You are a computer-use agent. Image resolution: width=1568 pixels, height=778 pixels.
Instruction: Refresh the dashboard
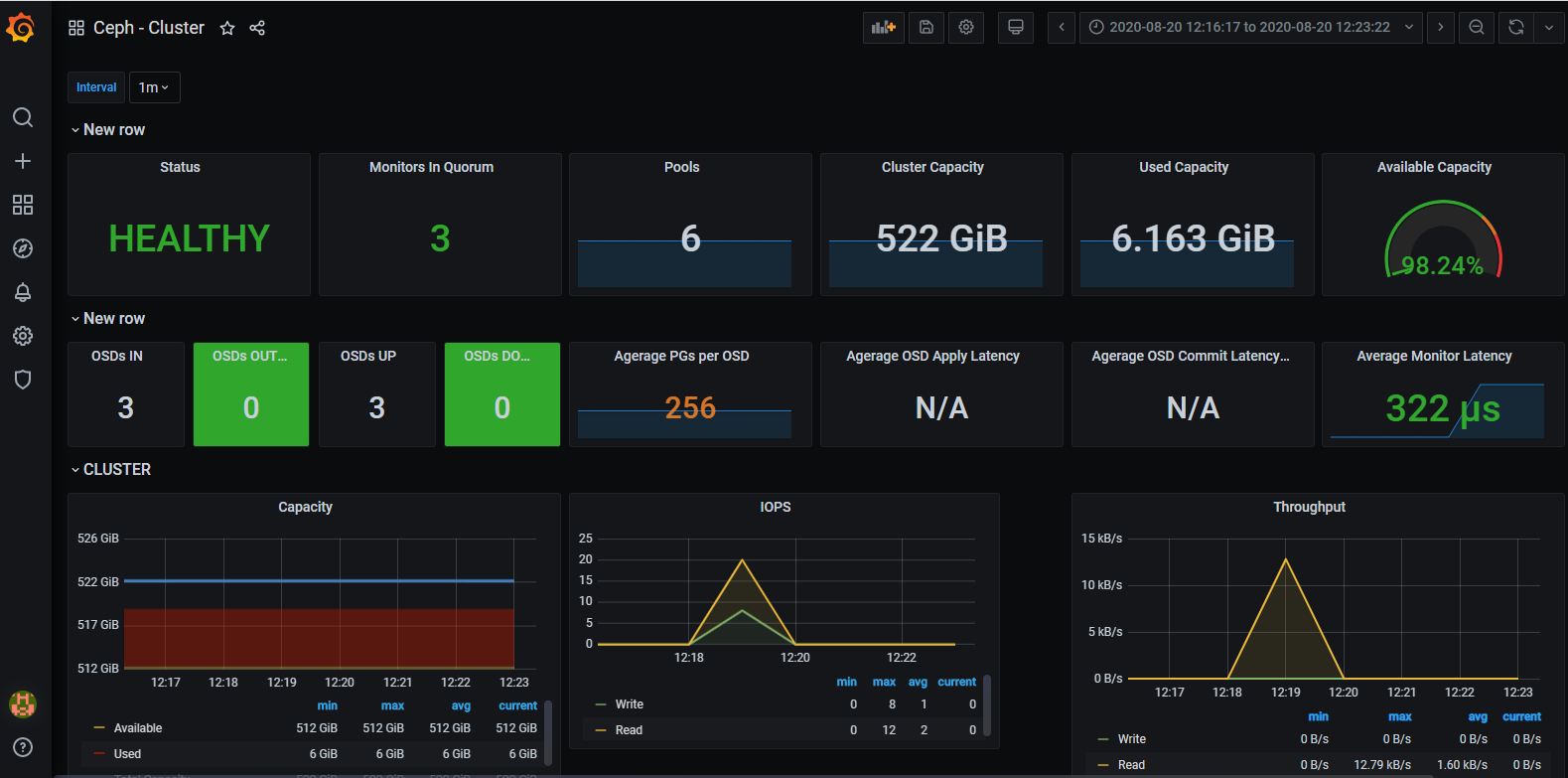point(1516,28)
